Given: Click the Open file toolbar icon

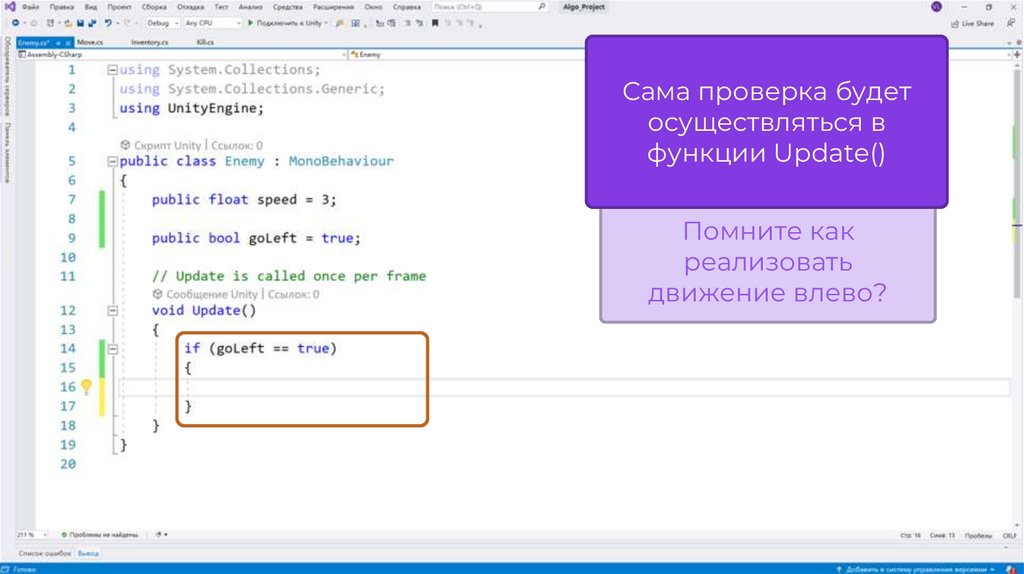Looking at the screenshot, I should coord(67,23).
